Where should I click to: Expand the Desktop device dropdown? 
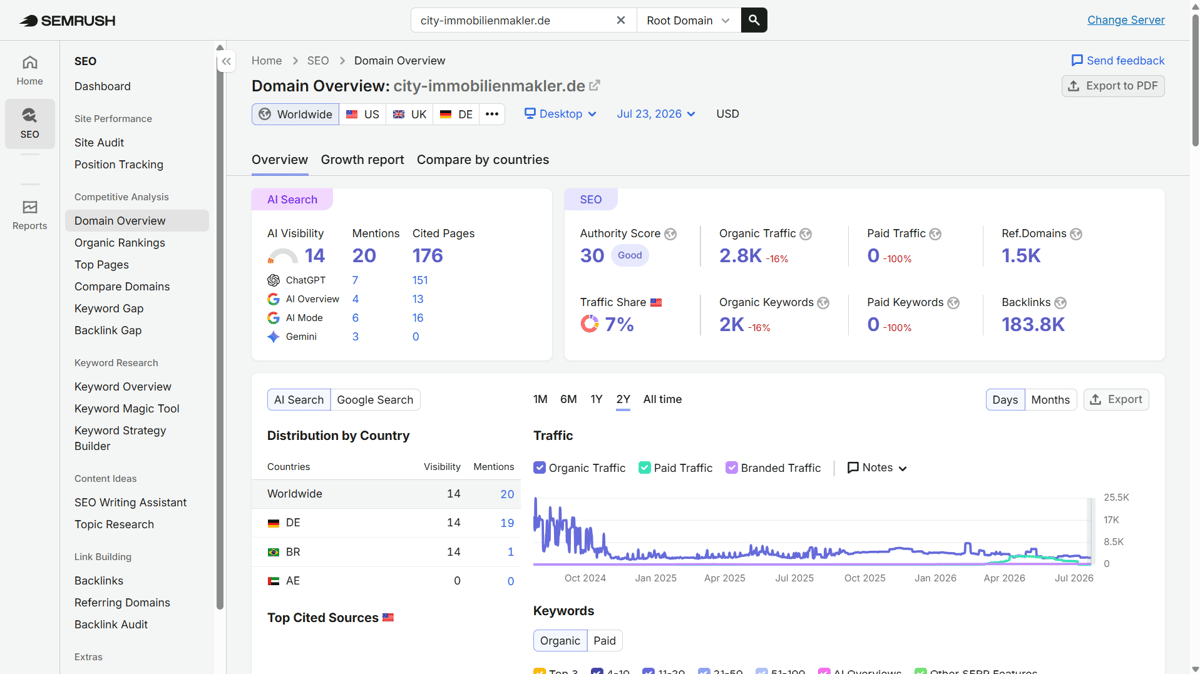tap(560, 114)
